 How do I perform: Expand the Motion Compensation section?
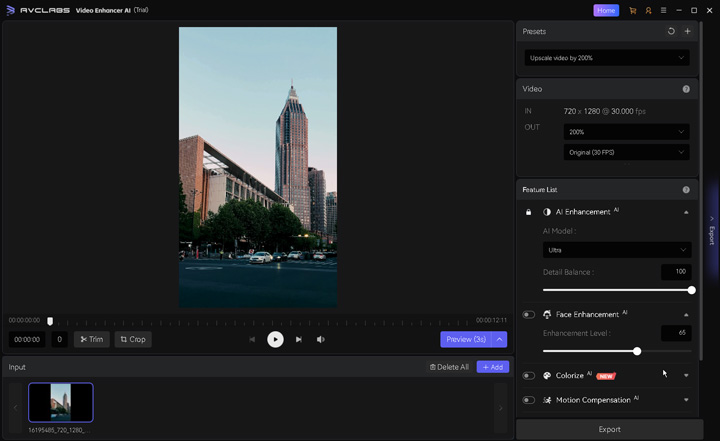coord(686,400)
